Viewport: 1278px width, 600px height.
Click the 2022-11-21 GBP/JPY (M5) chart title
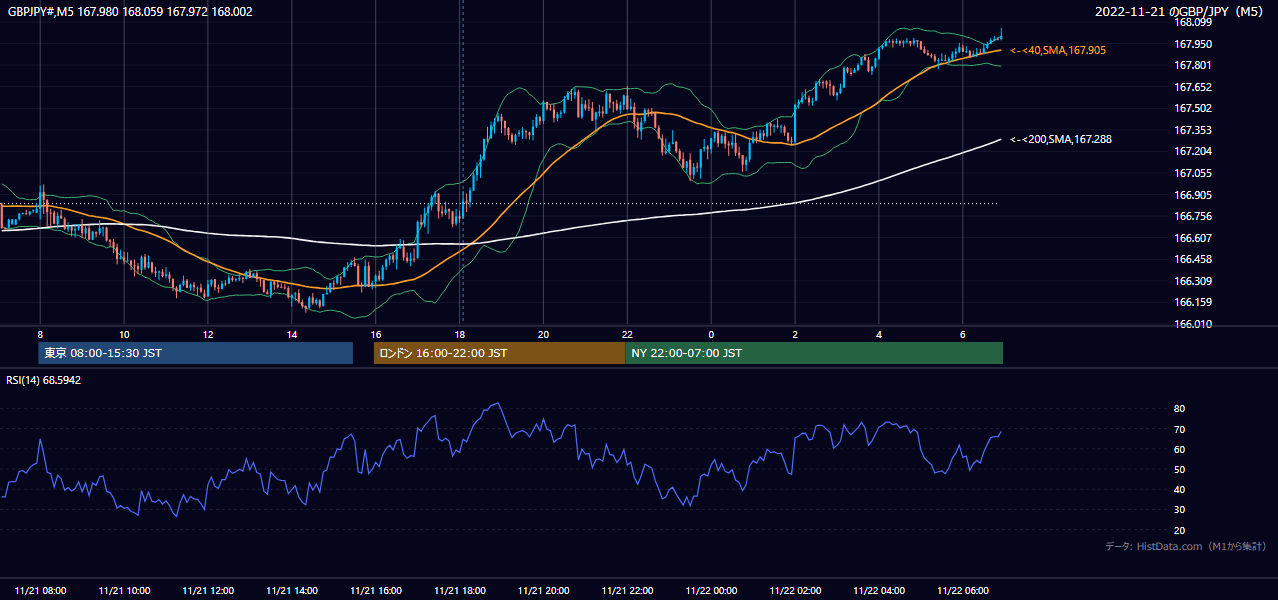[x=1181, y=12]
